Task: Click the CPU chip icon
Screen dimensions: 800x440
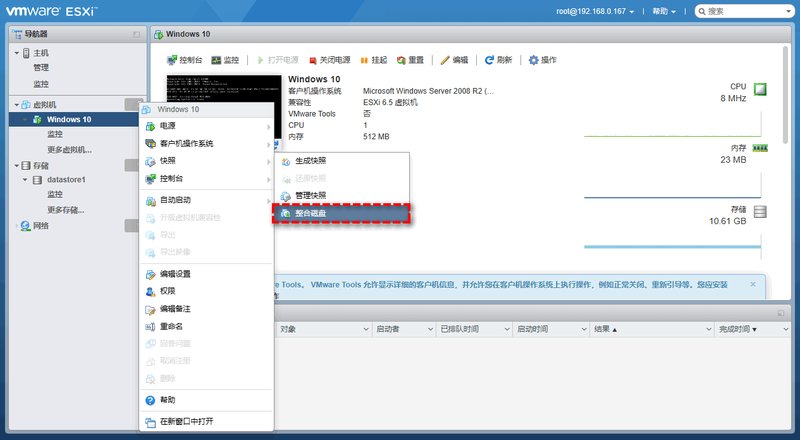Action: click(x=760, y=89)
